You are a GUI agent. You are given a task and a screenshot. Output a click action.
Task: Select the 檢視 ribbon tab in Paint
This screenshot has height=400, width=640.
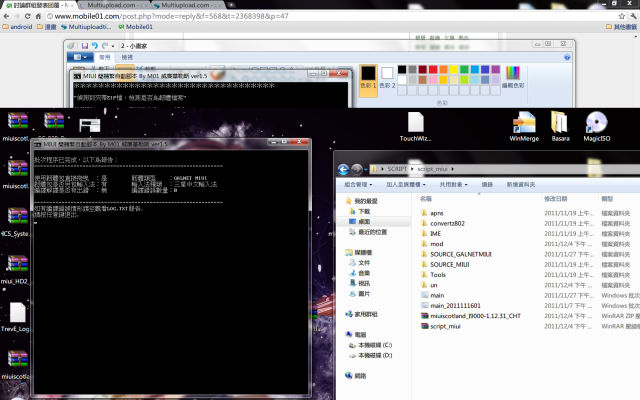pos(127,57)
